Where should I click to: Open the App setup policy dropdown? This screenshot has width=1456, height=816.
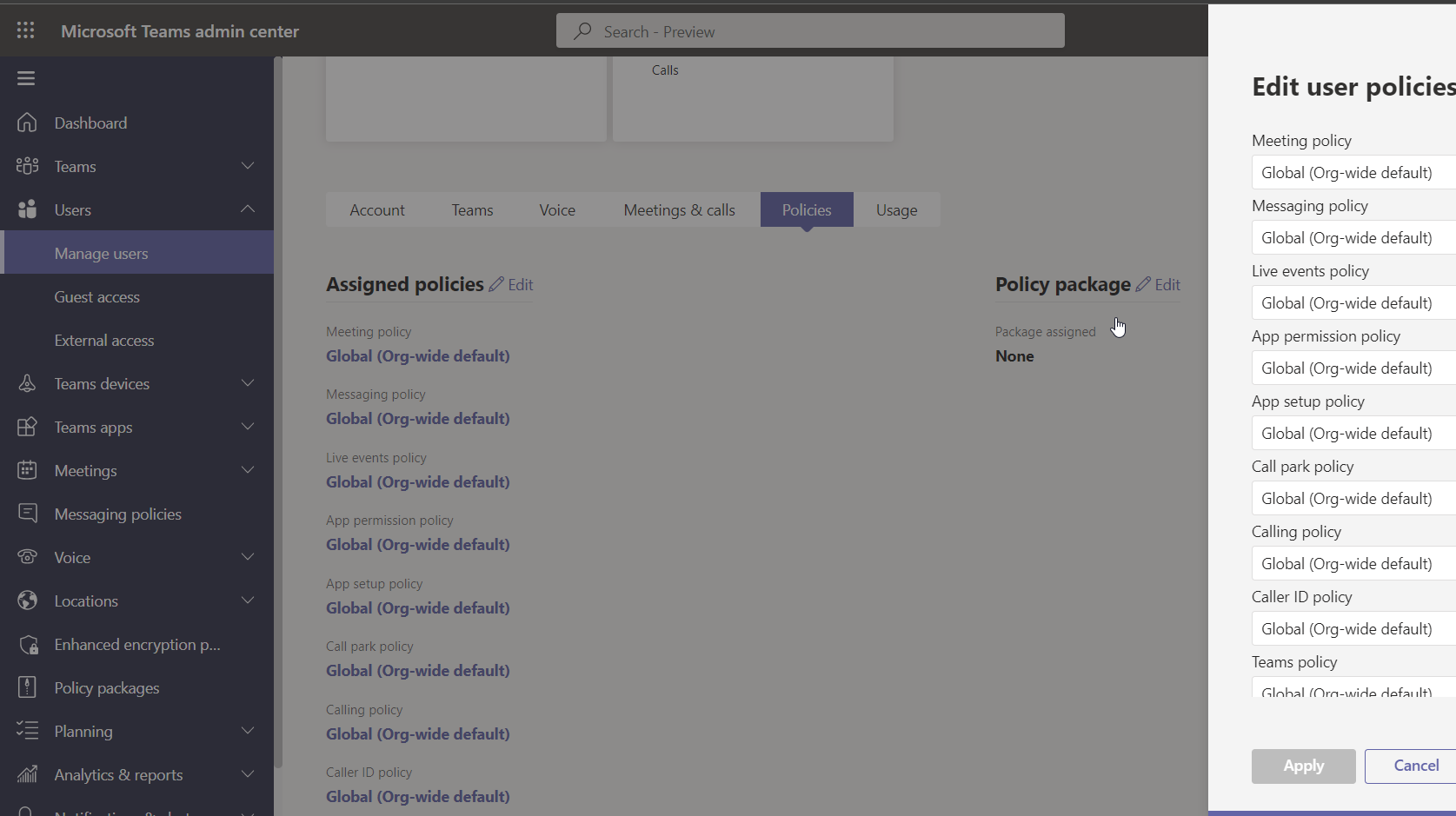[x=1353, y=433]
